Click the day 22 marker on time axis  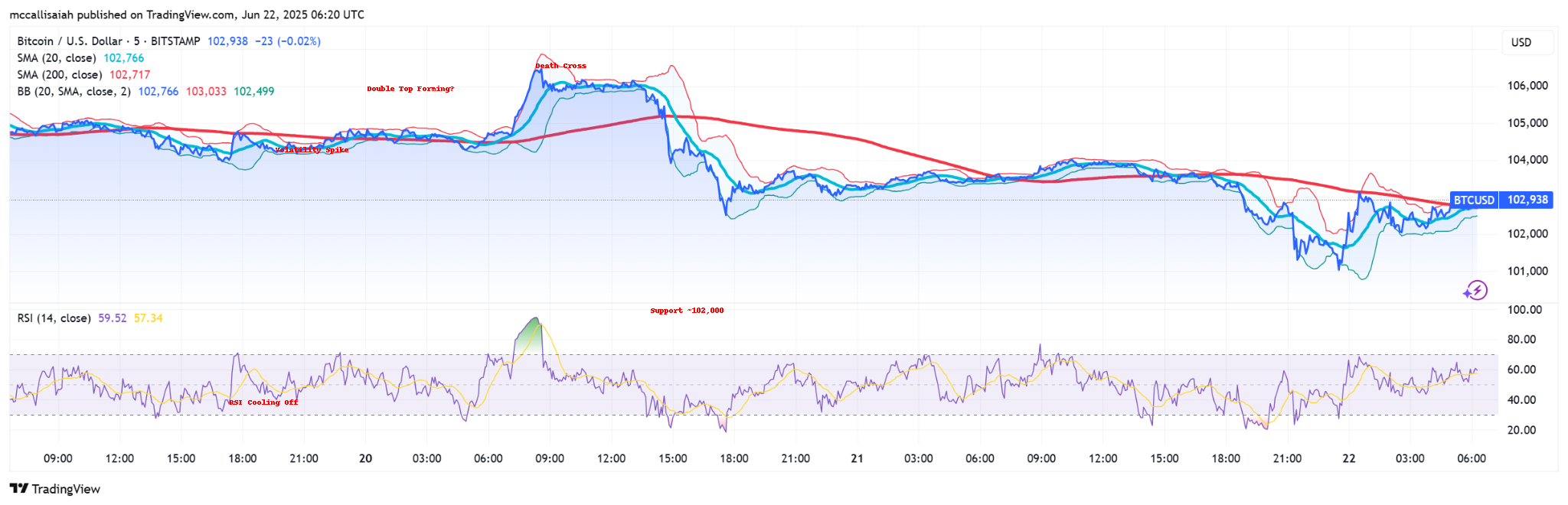(1348, 458)
